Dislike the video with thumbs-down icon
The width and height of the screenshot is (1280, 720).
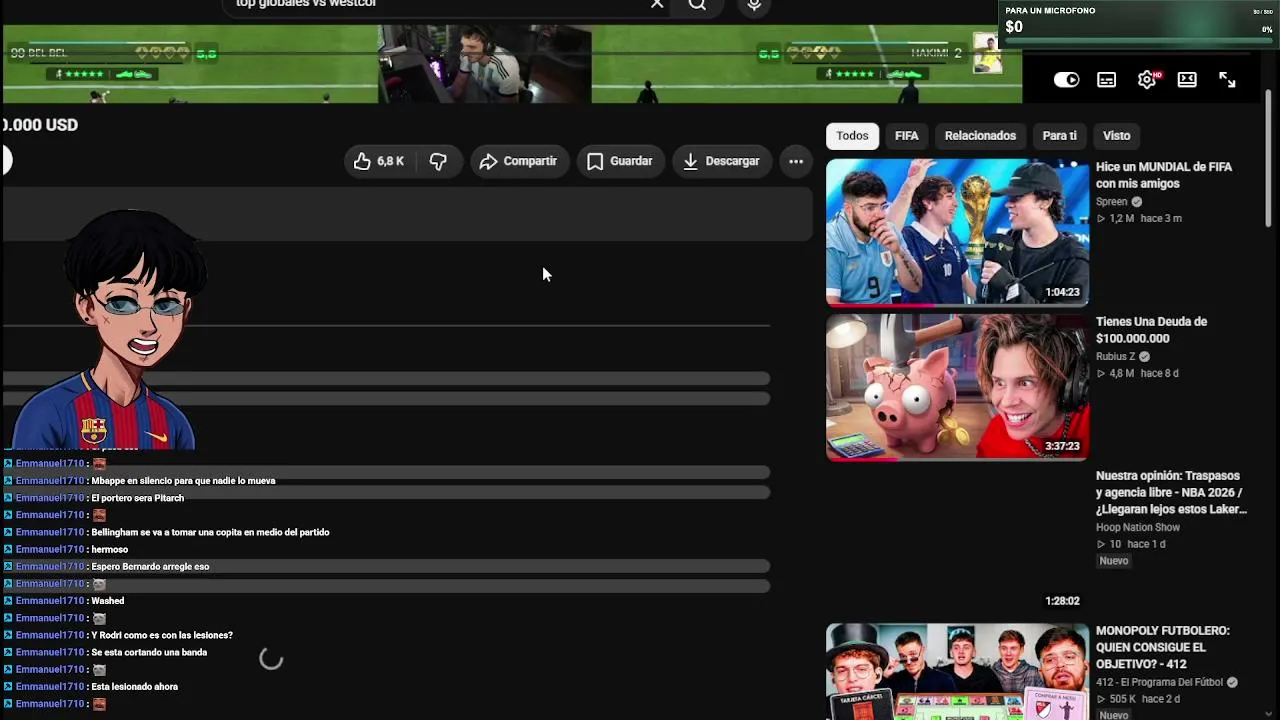[438, 161]
